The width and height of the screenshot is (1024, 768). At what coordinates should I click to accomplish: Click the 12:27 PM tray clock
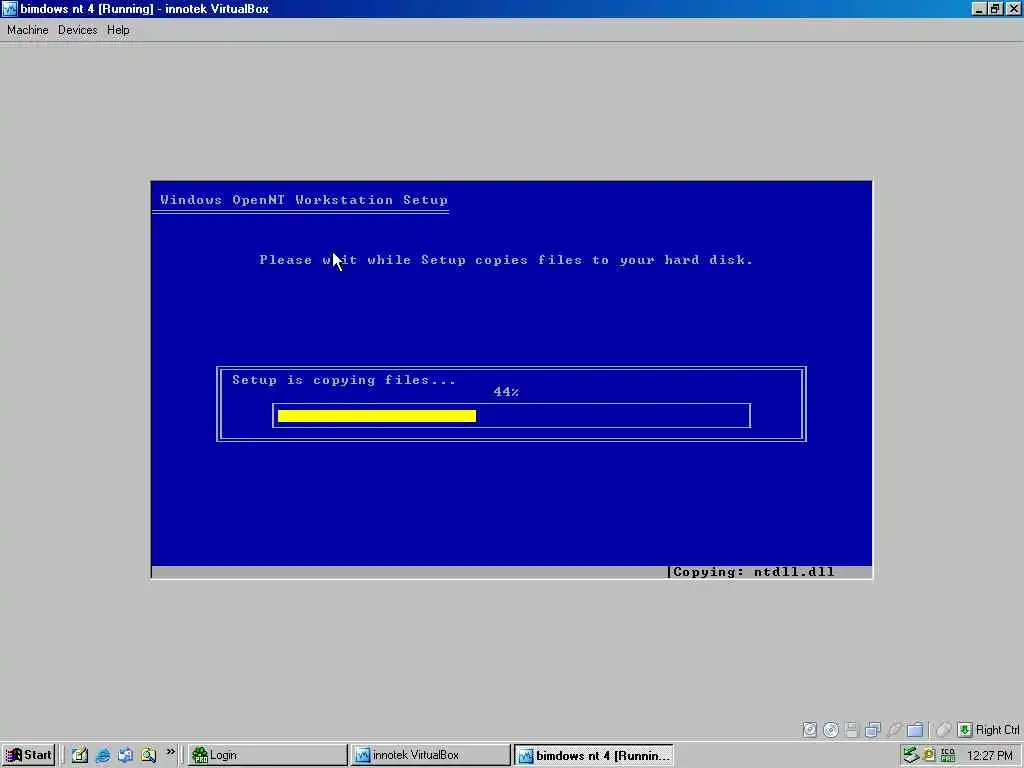(x=989, y=756)
